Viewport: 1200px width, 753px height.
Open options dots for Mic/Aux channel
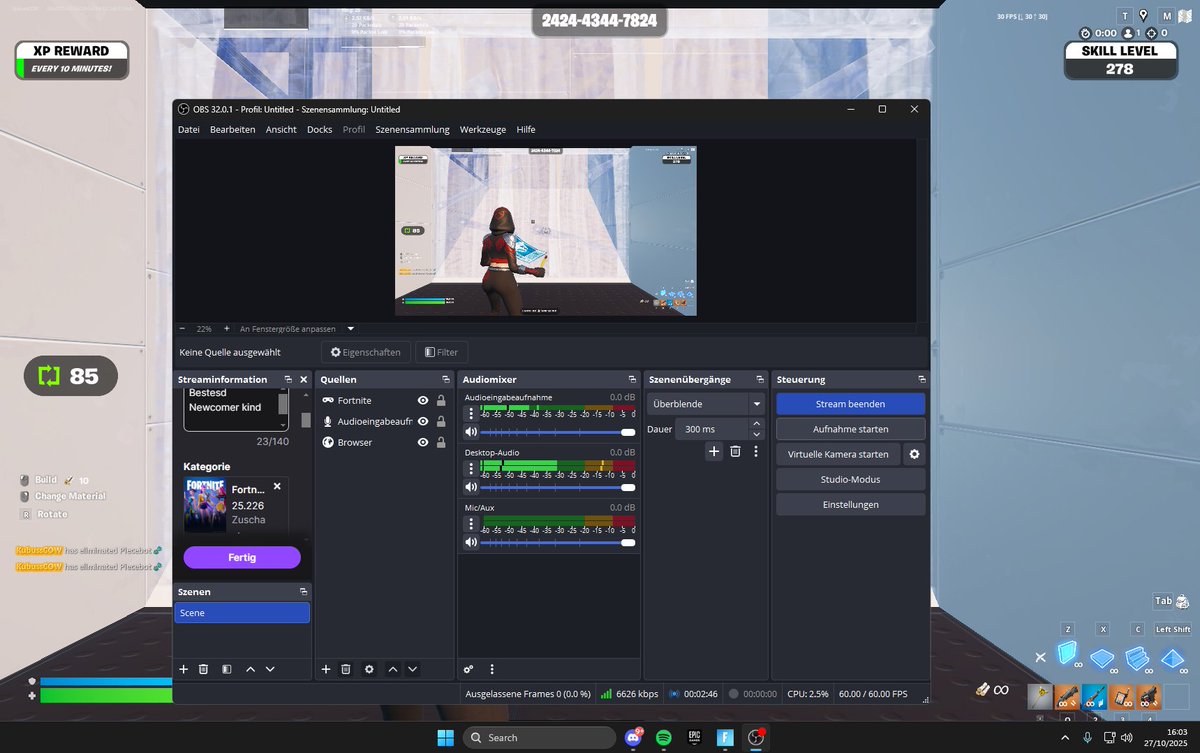pyautogui.click(x=471, y=523)
